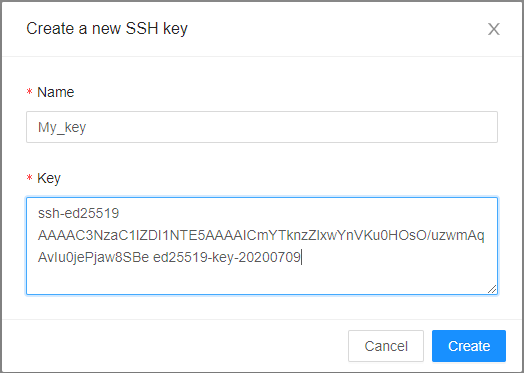Click the My_key placeholder text
Image resolution: width=524 pixels, height=373 pixels.
[62, 127]
